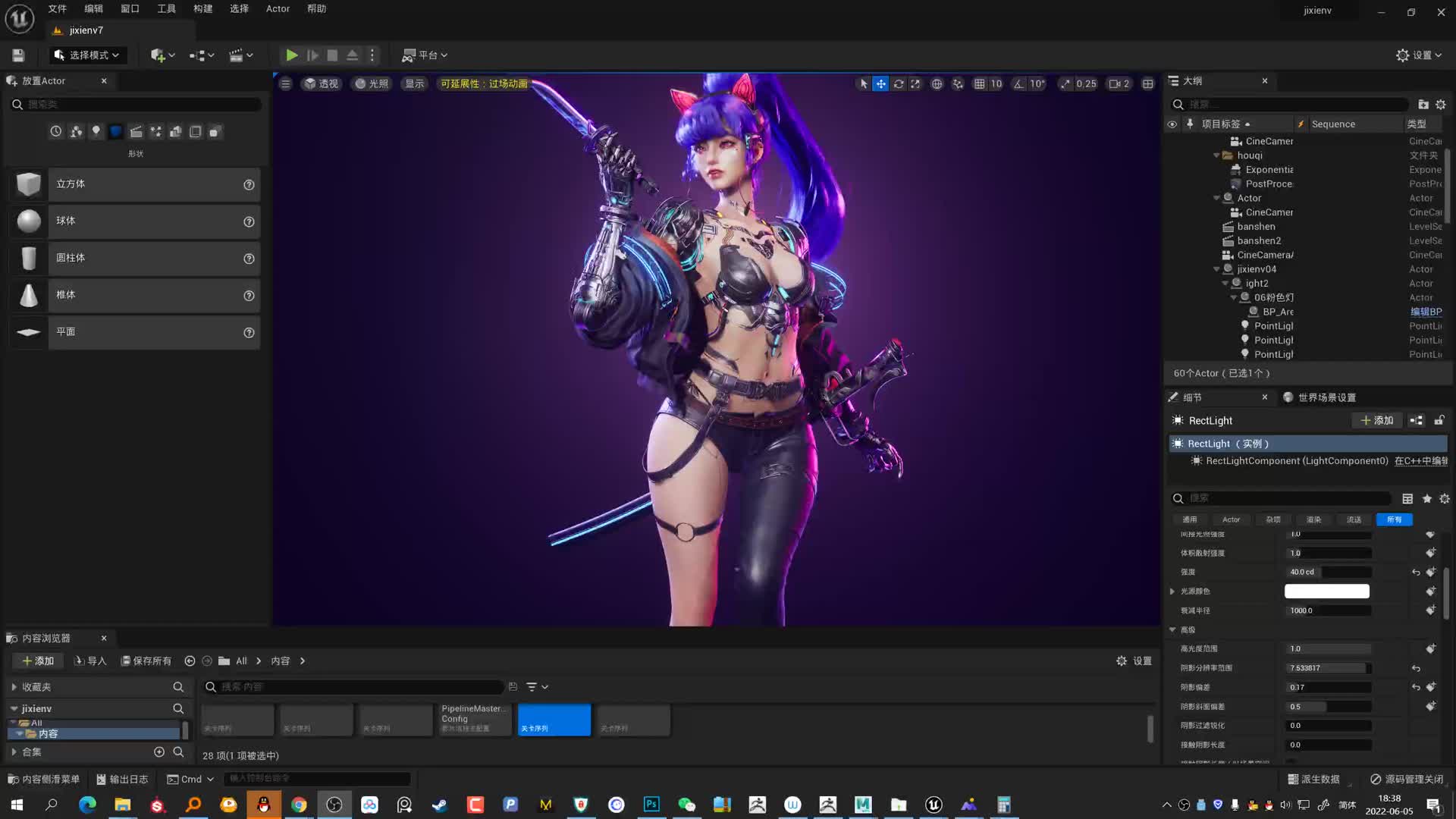Image resolution: width=1456 pixels, height=819 pixels.
Task: Click the viewport layout maximize icon
Action: coord(1148,84)
